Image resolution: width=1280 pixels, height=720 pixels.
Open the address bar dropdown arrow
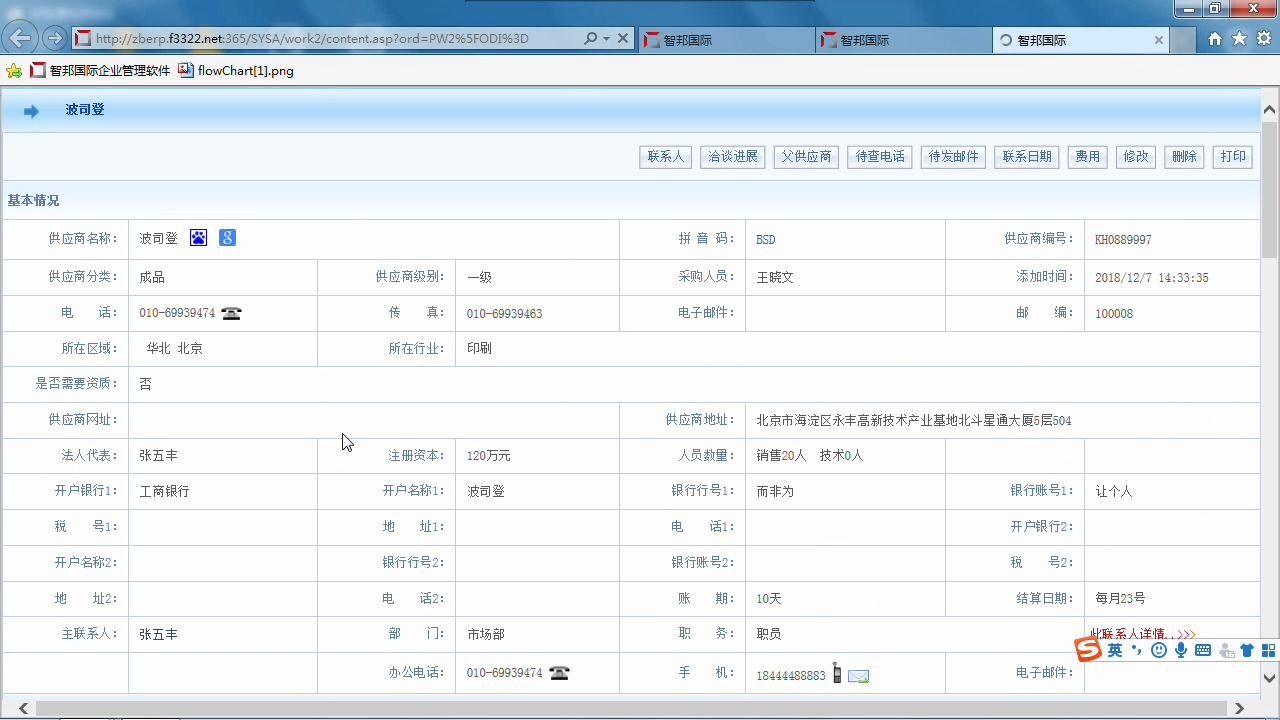coord(606,39)
